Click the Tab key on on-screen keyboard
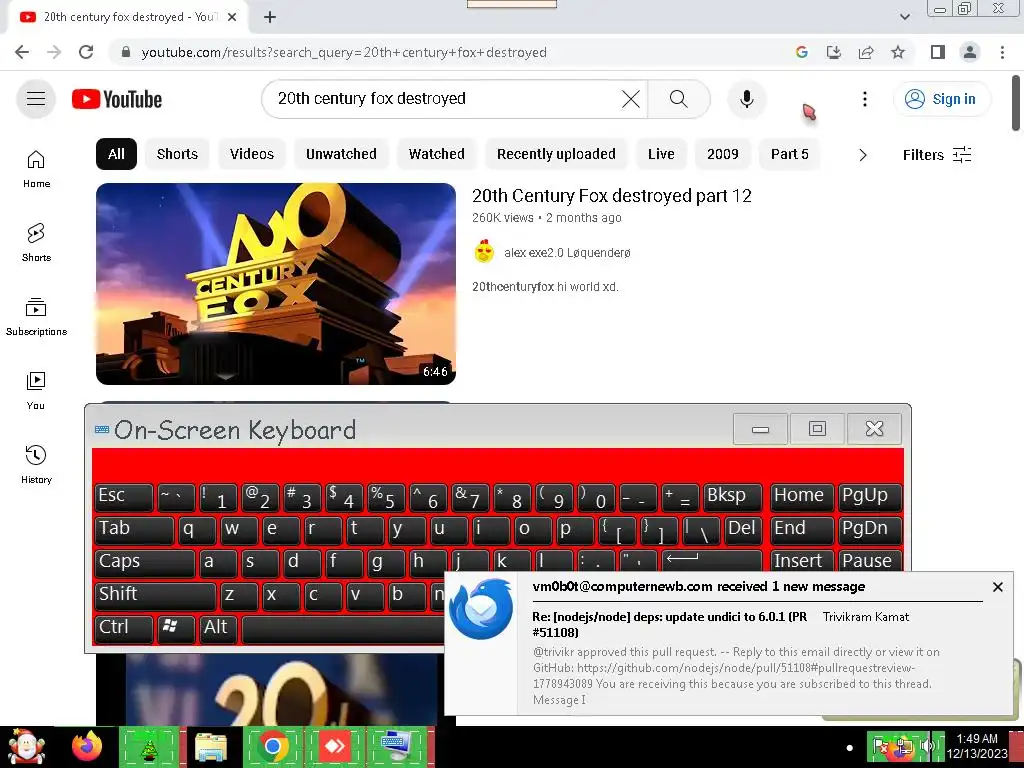This screenshot has height=768, width=1024. [135, 530]
